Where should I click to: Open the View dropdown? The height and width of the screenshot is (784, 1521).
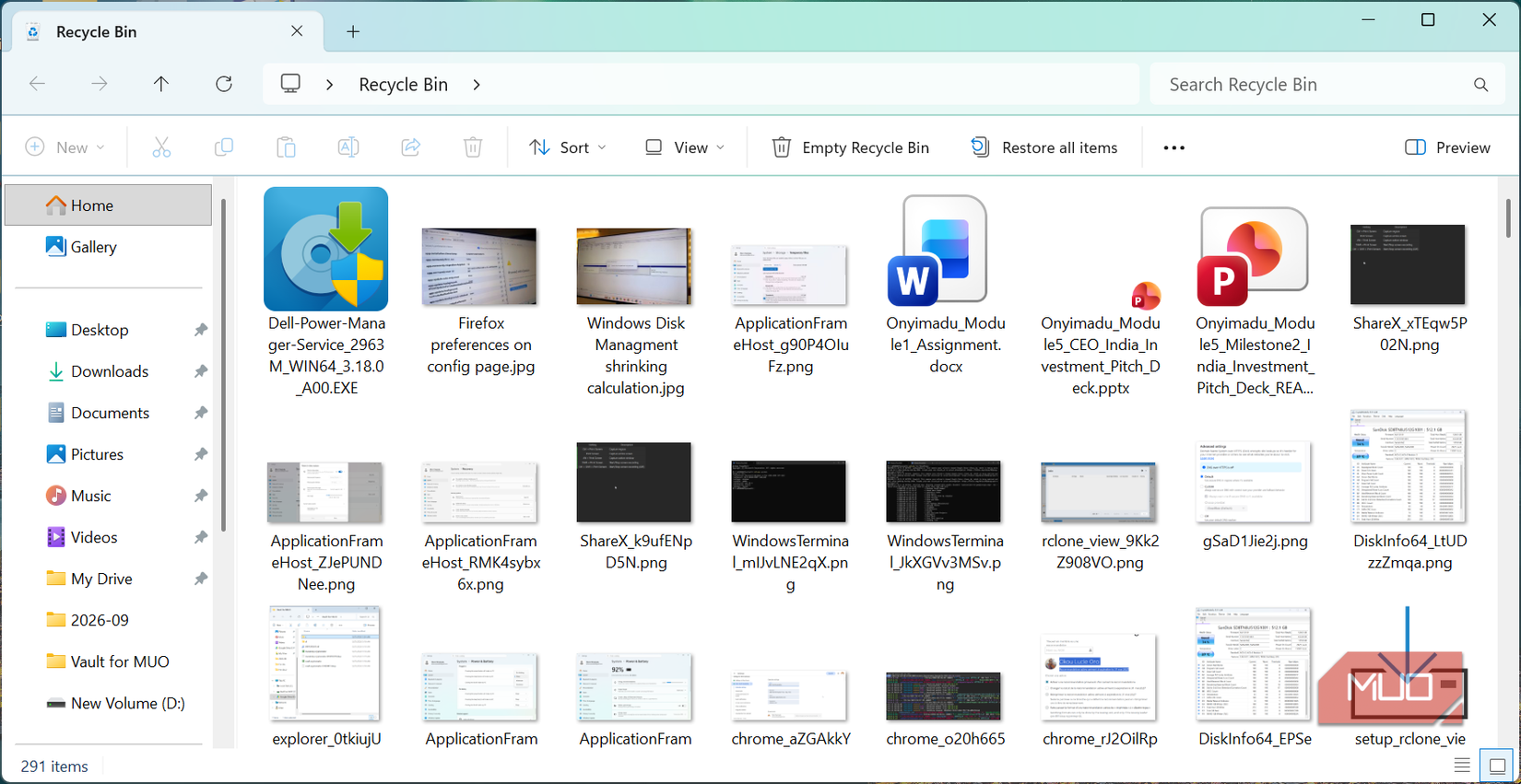(685, 147)
